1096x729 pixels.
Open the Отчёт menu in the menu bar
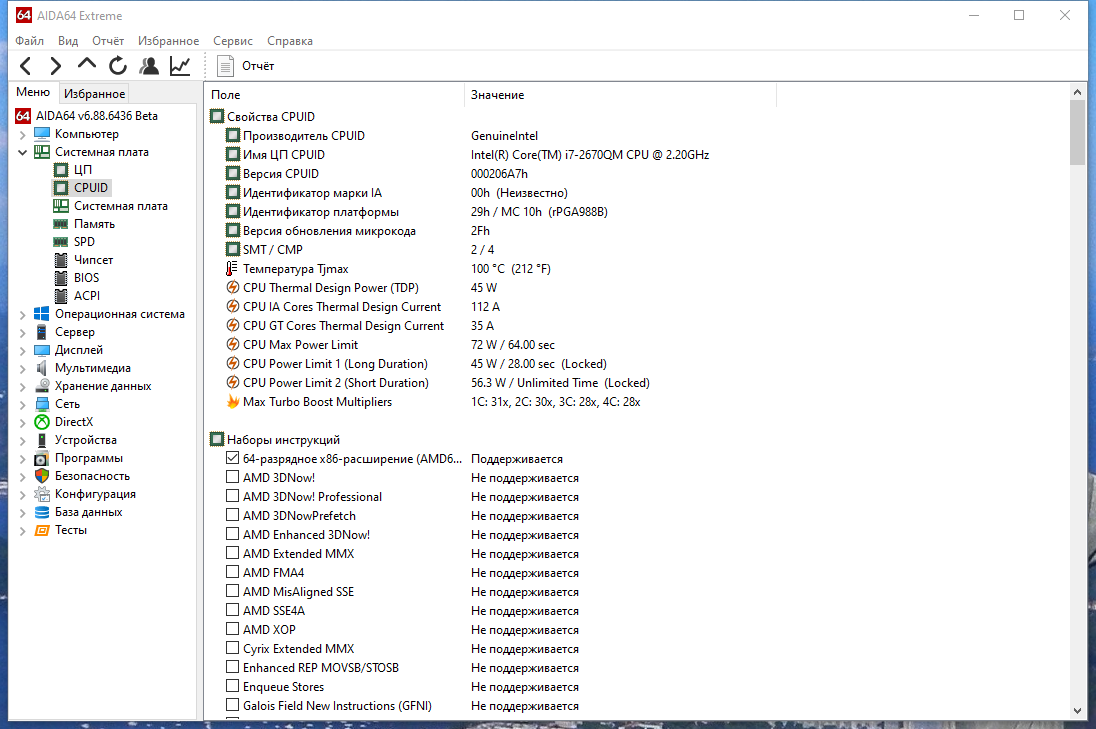click(108, 41)
